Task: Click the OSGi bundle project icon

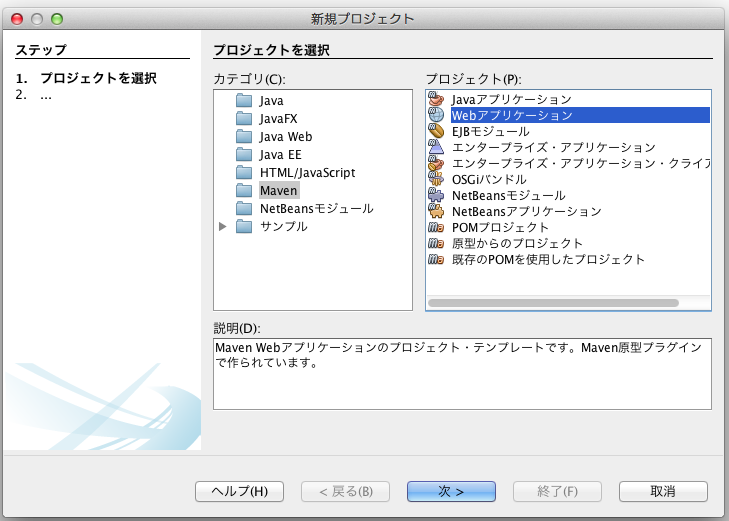Action: coord(435,179)
